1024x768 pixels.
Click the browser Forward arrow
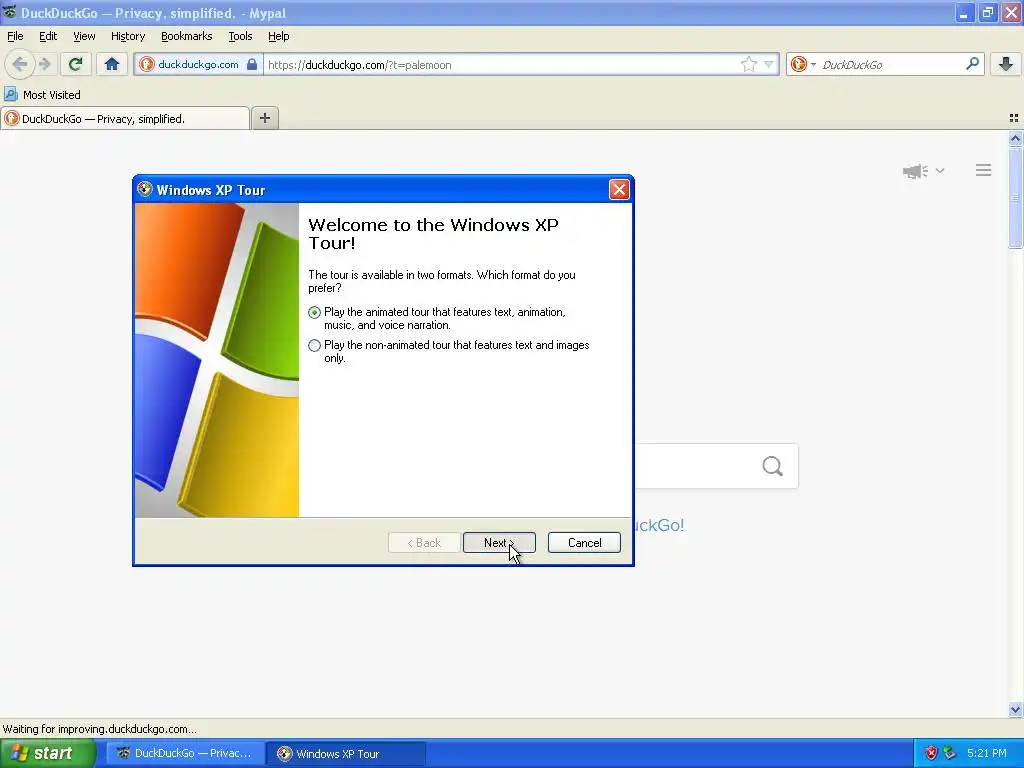click(x=45, y=64)
